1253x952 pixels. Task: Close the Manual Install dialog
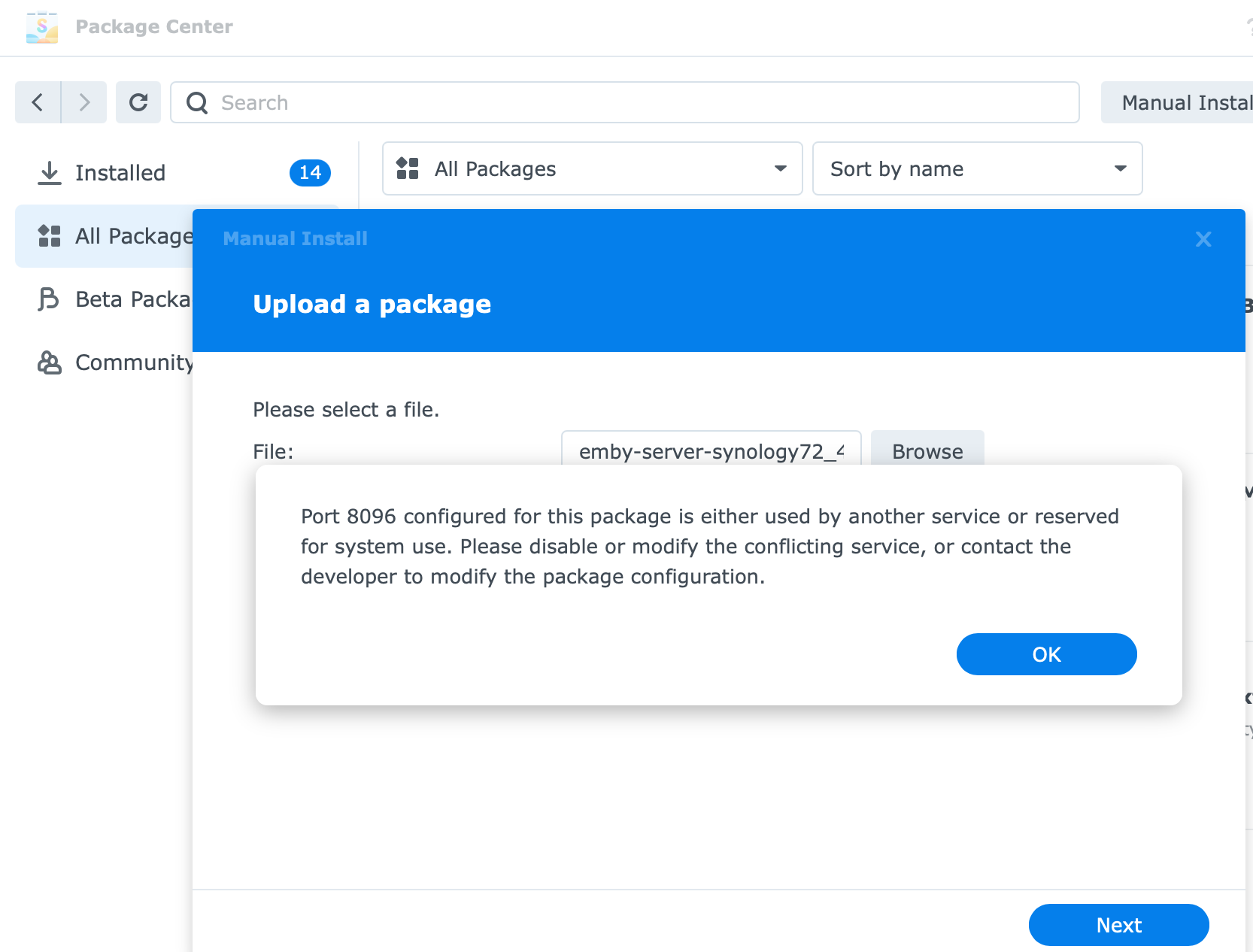pyautogui.click(x=1203, y=239)
